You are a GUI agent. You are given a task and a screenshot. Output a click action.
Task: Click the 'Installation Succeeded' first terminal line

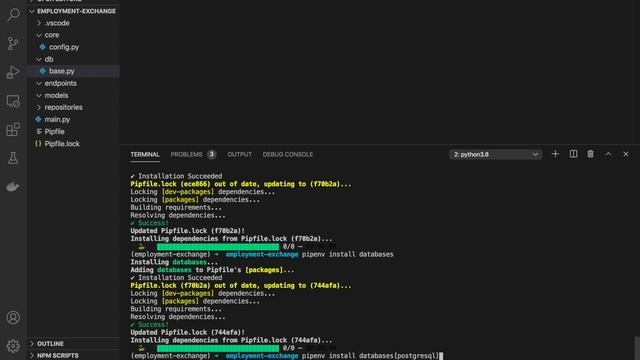click(x=176, y=176)
